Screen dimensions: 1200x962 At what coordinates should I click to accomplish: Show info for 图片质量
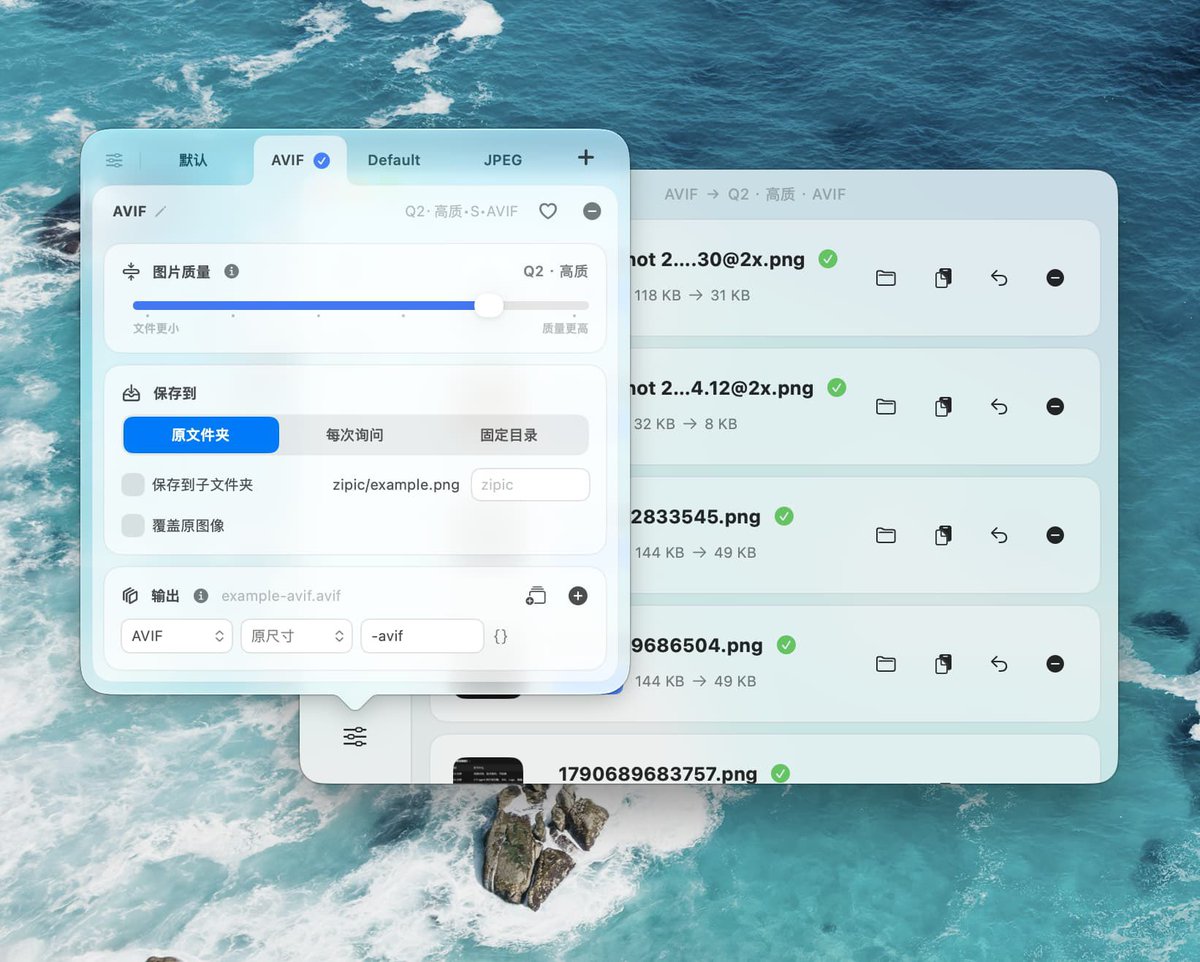coord(232,271)
